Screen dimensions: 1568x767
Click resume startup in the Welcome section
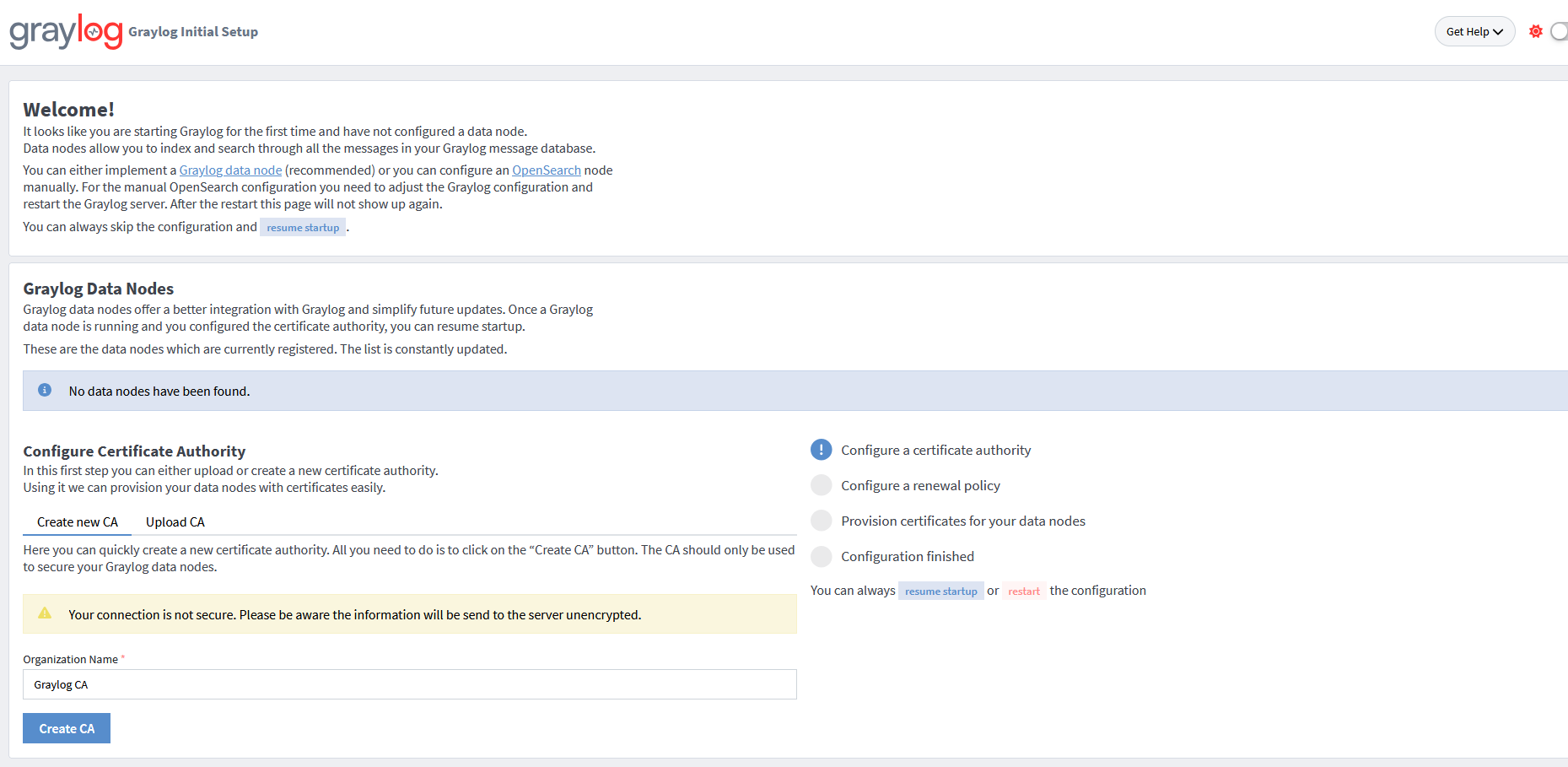tap(303, 228)
